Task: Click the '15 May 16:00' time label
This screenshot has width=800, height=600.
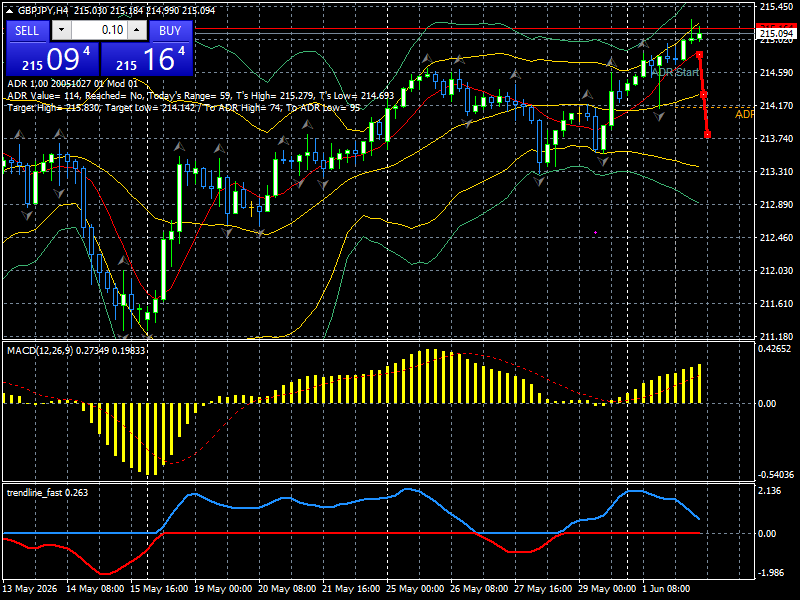Action: pos(159,589)
